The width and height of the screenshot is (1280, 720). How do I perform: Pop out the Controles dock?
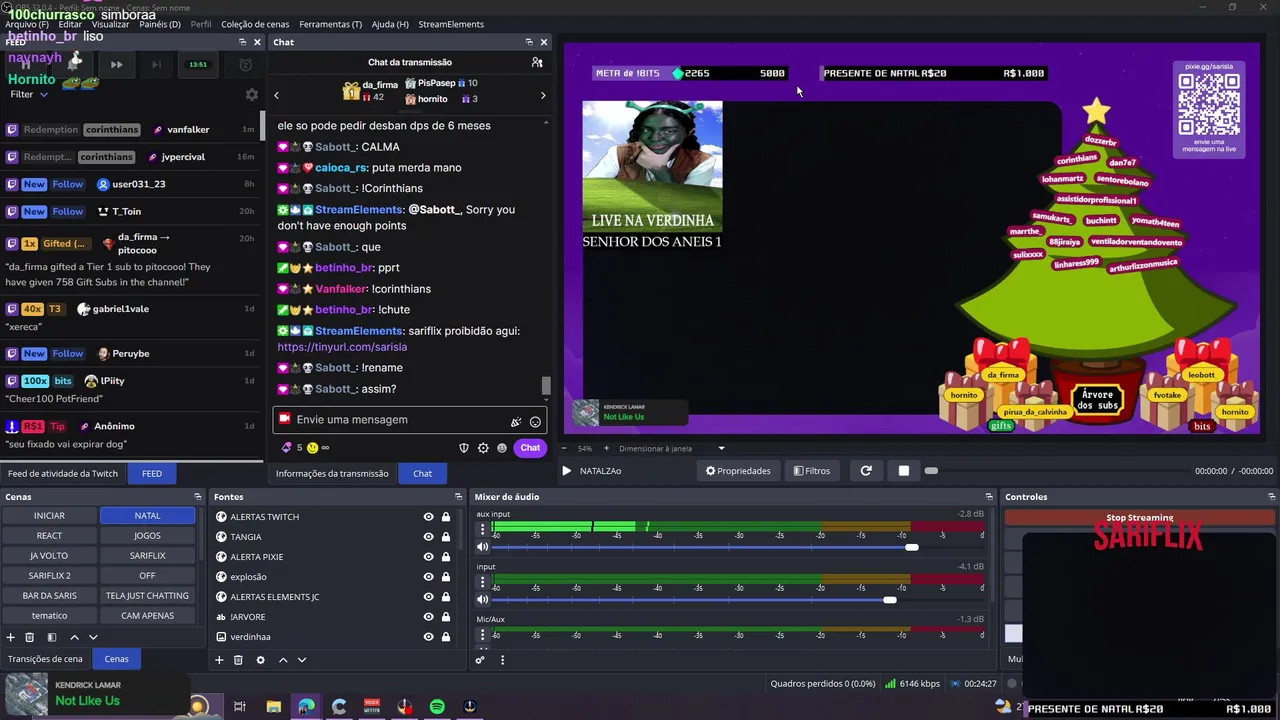1271,497
